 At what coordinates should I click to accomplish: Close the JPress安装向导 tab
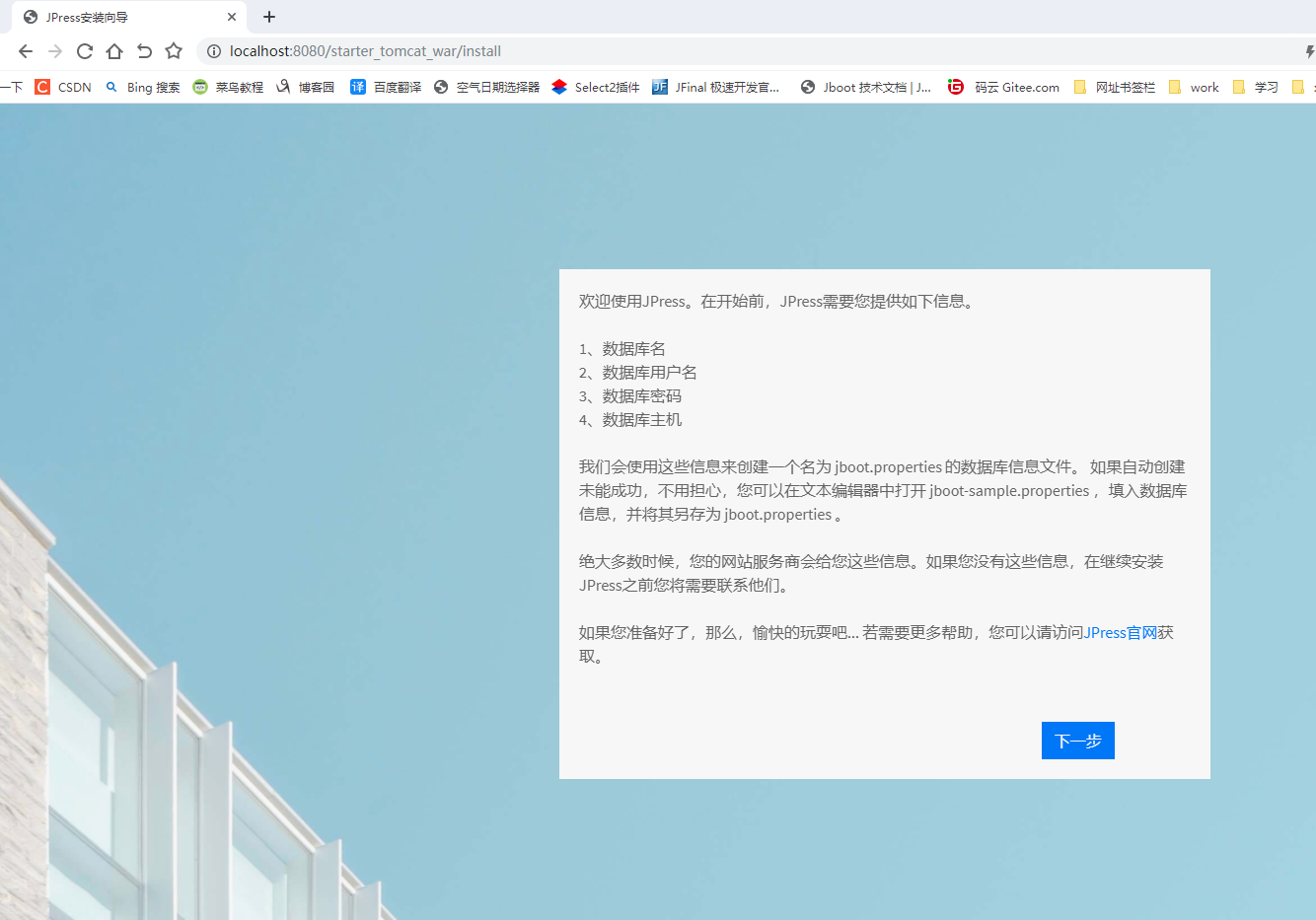point(232,17)
